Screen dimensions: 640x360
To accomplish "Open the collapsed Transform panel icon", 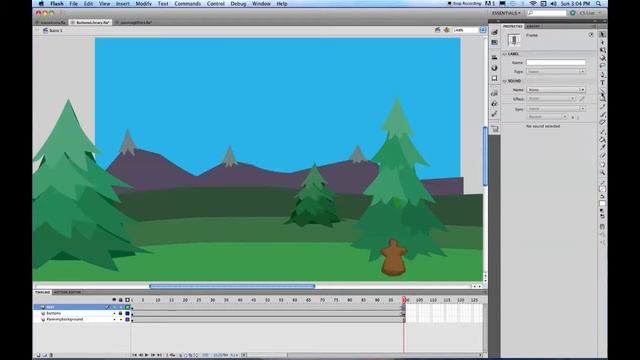I will pos(495,78).
